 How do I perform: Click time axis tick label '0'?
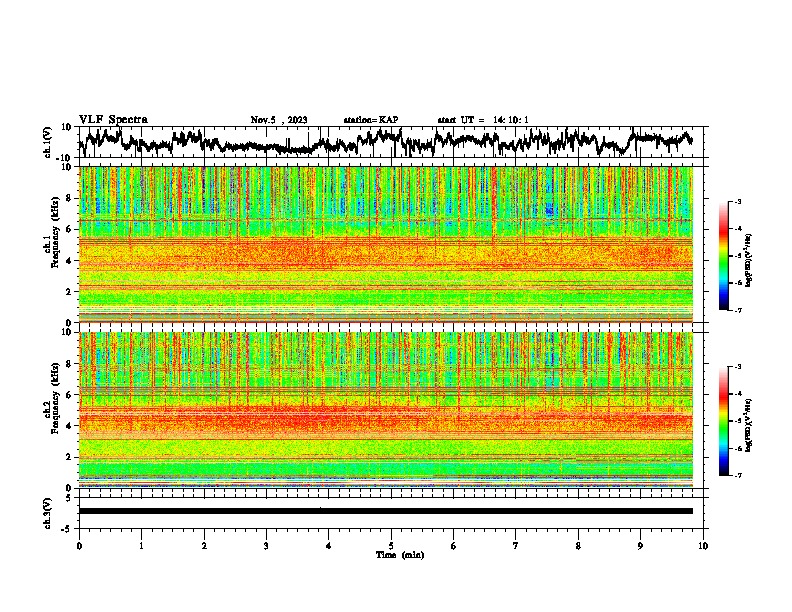pyautogui.click(x=79, y=546)
